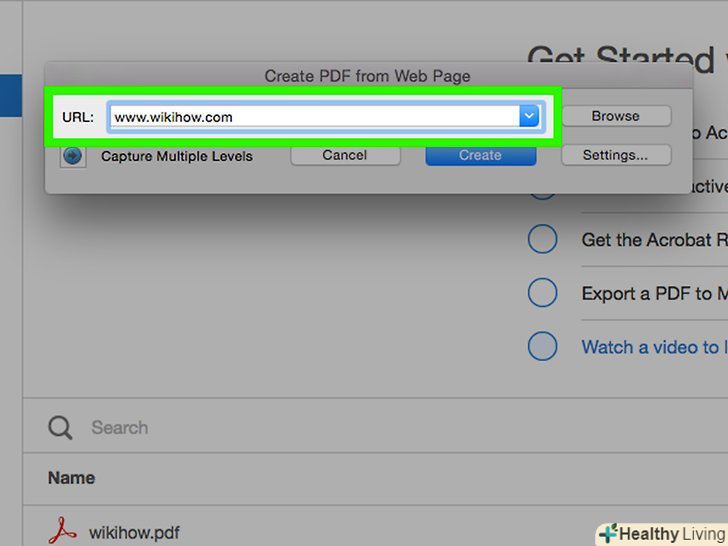Click the blue selected sidebar tab
Viewport: 728px width, 546px height.
[x=11, y=95]
